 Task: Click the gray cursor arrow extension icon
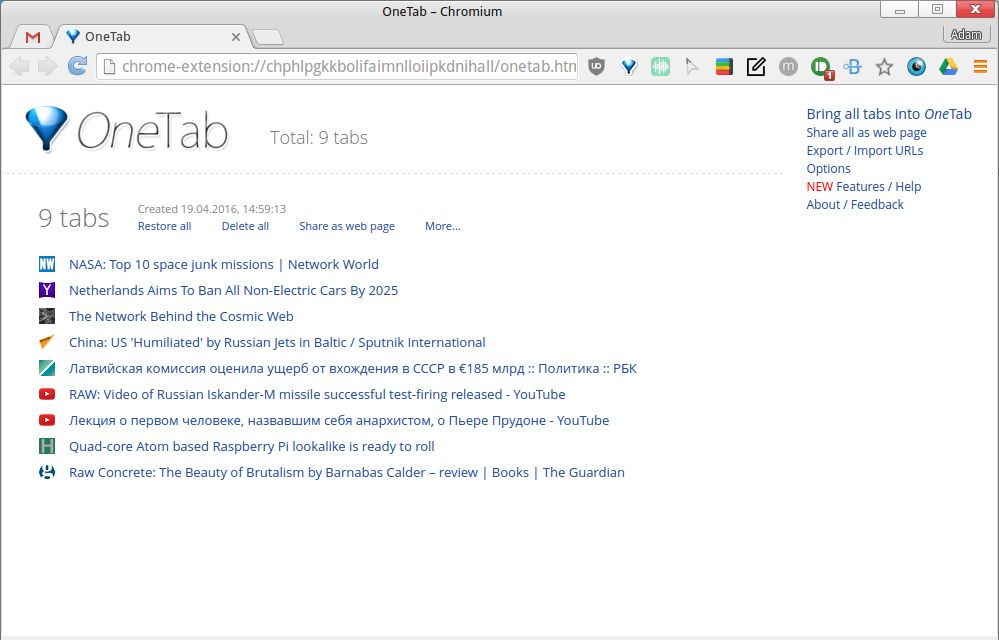(692, 66)
